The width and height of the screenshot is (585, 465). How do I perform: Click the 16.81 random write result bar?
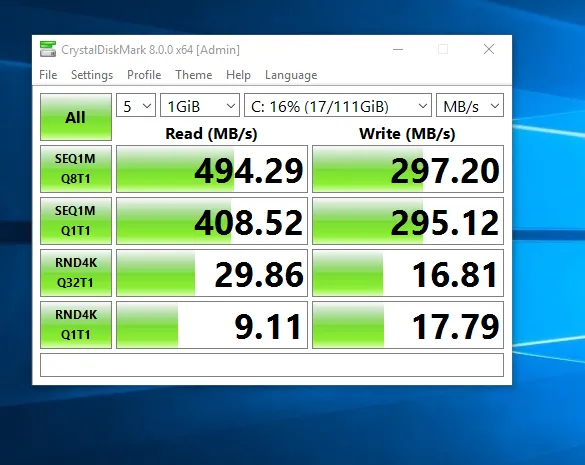click(x=408, y=273)
